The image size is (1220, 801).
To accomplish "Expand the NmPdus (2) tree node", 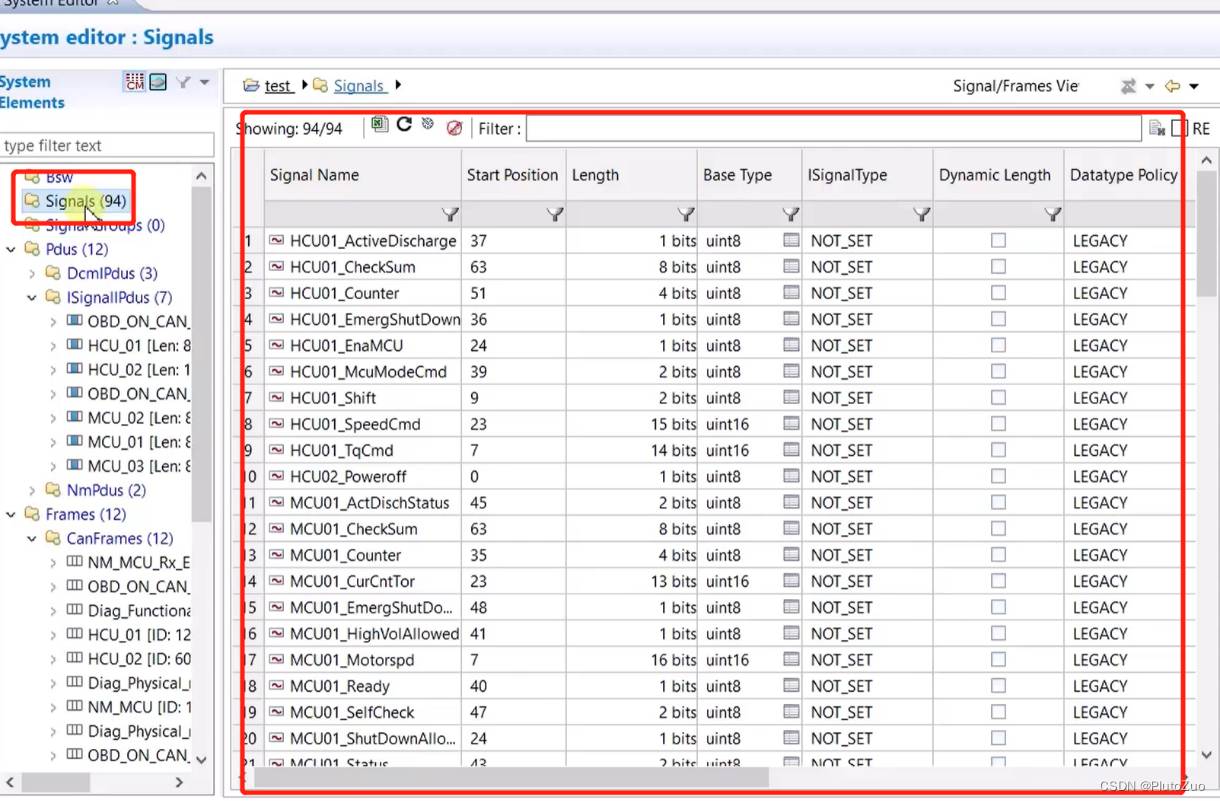I will 32,490.
